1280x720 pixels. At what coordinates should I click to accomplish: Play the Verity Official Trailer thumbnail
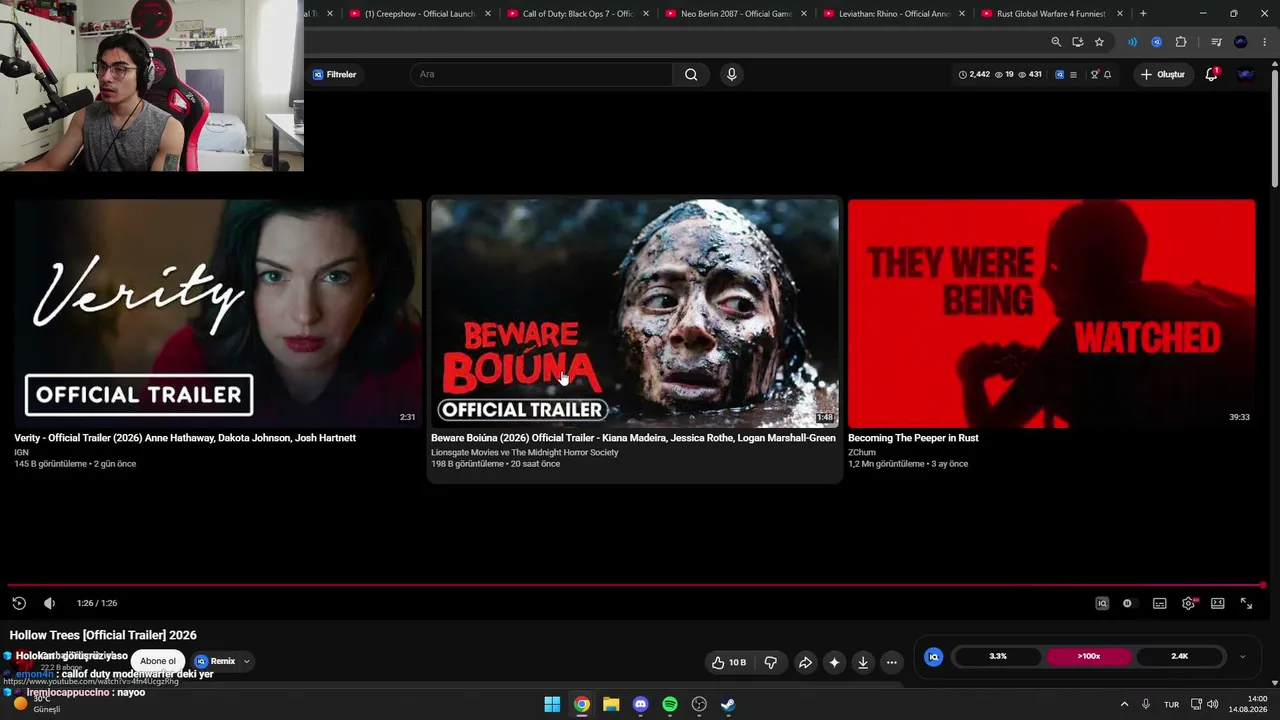pyautogui.click(x=218, y=313)
